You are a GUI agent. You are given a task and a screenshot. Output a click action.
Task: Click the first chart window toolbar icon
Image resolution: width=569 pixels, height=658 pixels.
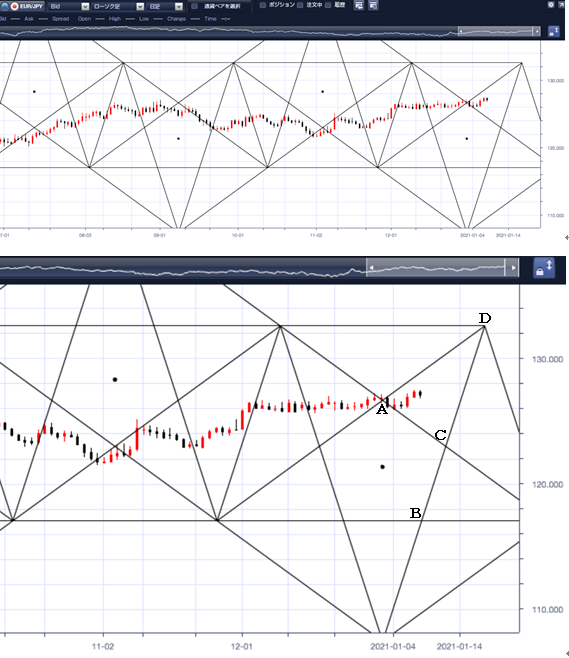coord(359,5)
